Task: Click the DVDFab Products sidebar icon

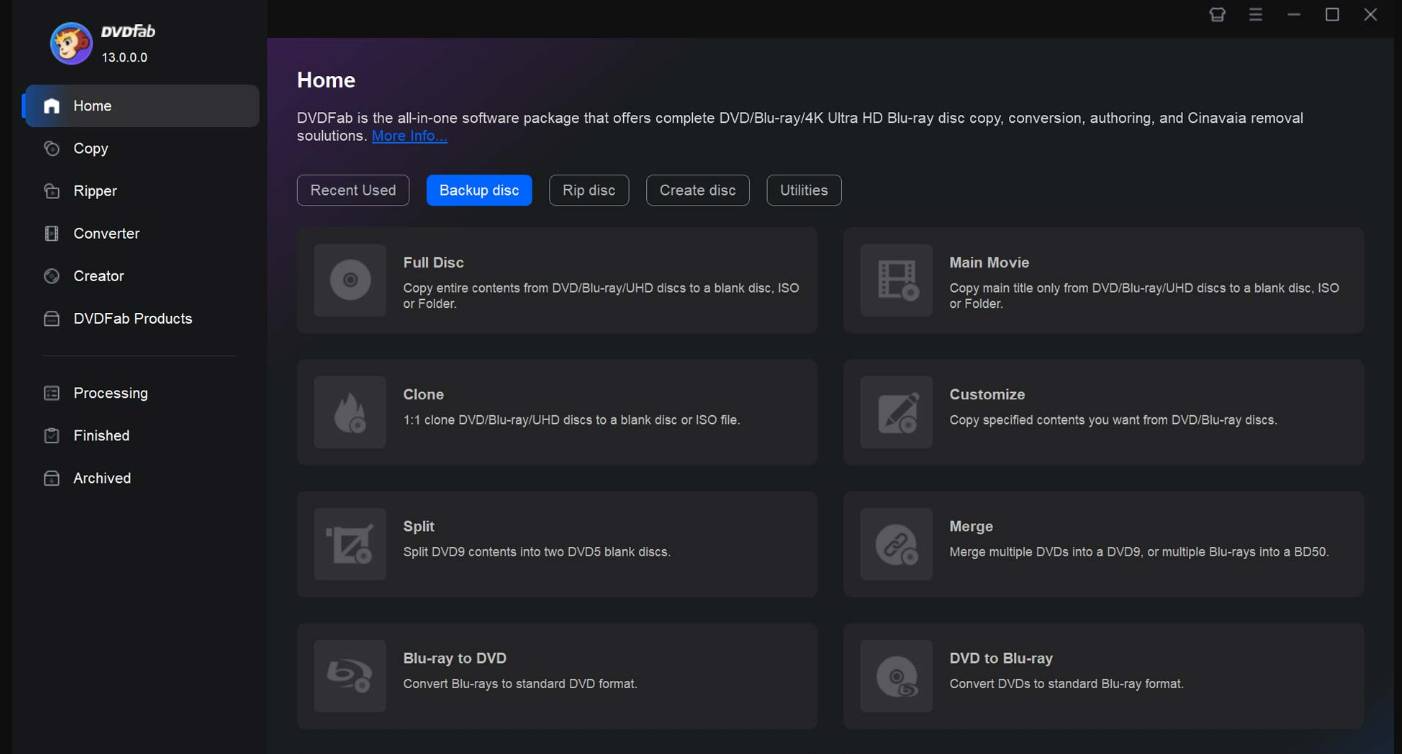Action: [52, 318]
